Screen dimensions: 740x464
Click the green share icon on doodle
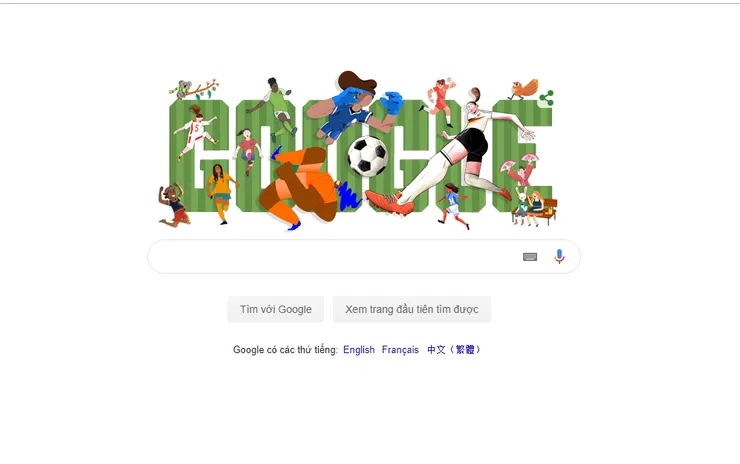[546, 98]
